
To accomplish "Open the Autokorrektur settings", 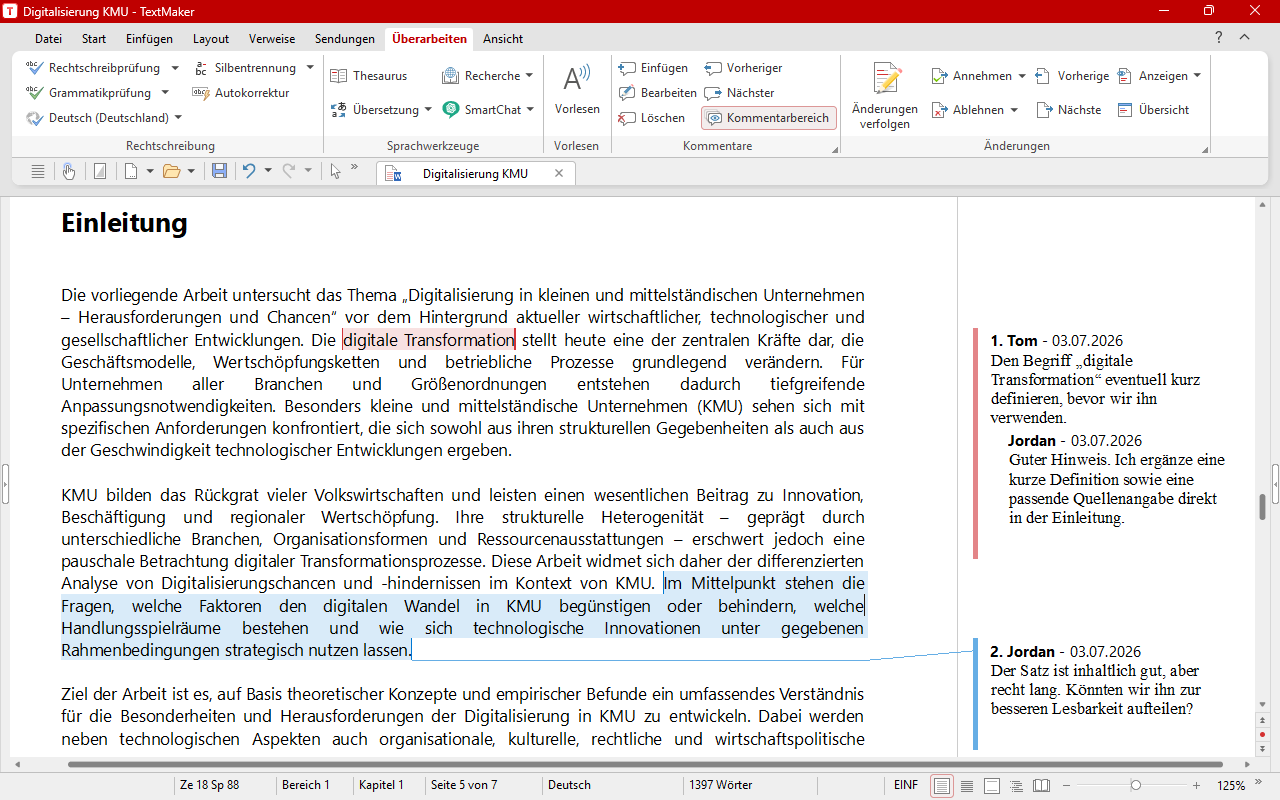I will pyautogui.click(x=240, y=93).
